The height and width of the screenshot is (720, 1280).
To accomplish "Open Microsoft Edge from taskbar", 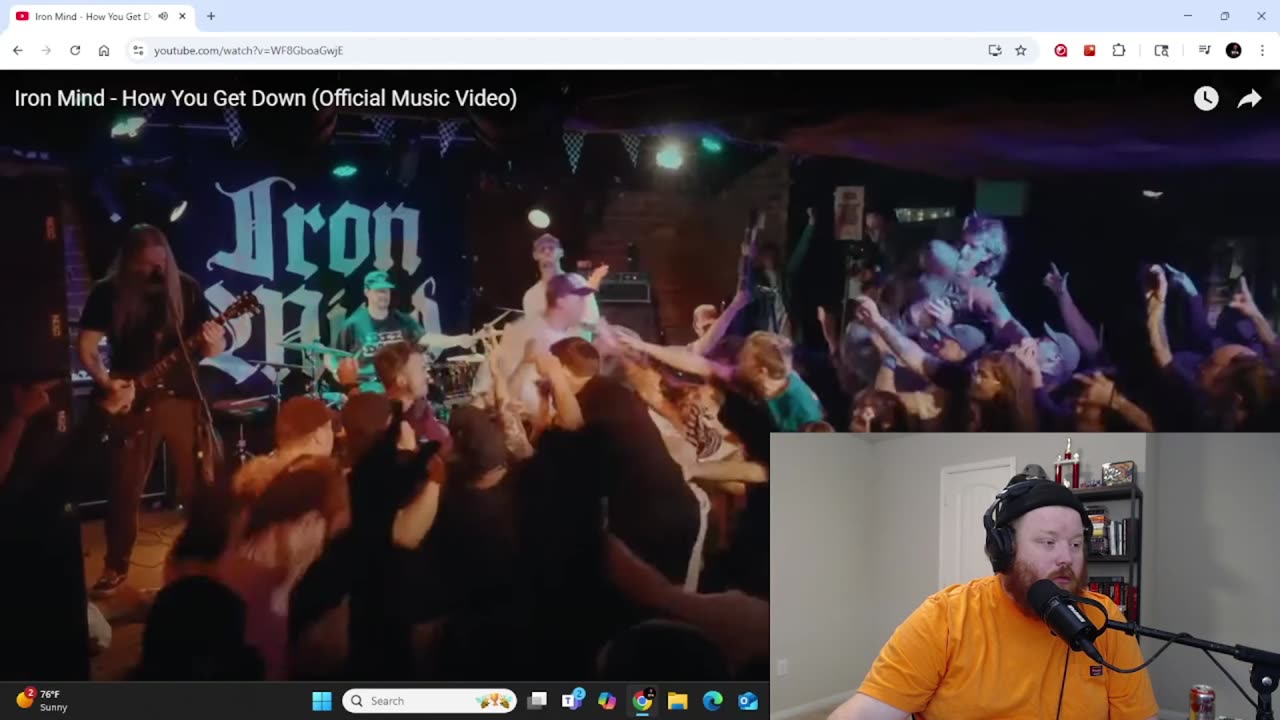I will tap(713, 701).
